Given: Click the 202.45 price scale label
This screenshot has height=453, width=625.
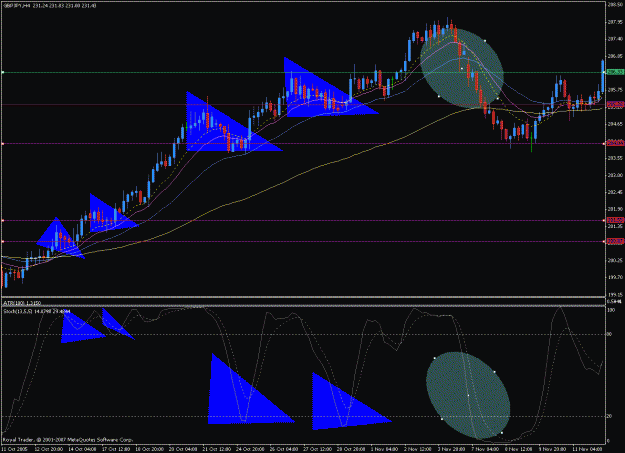Looking at the screenshot, I should click(615, 192).
